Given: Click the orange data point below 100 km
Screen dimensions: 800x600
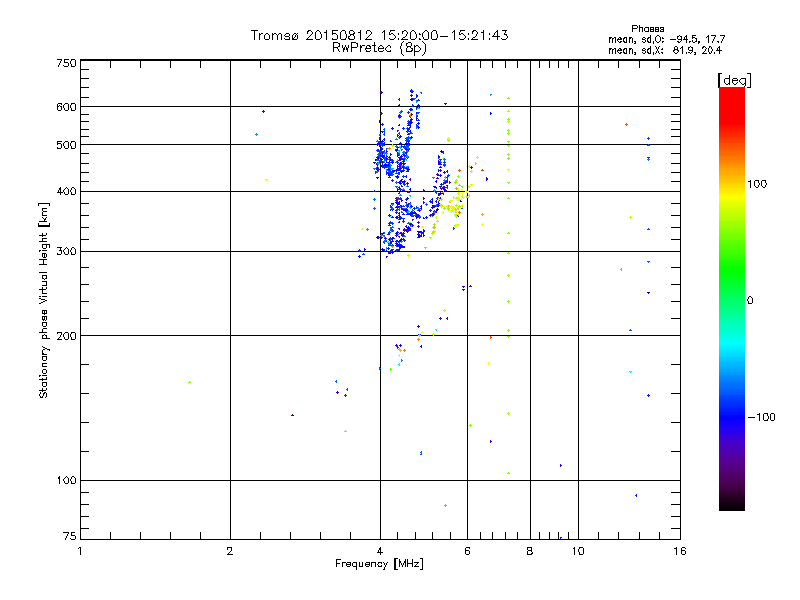Looking at the screenshot, I should pos(445,506).
